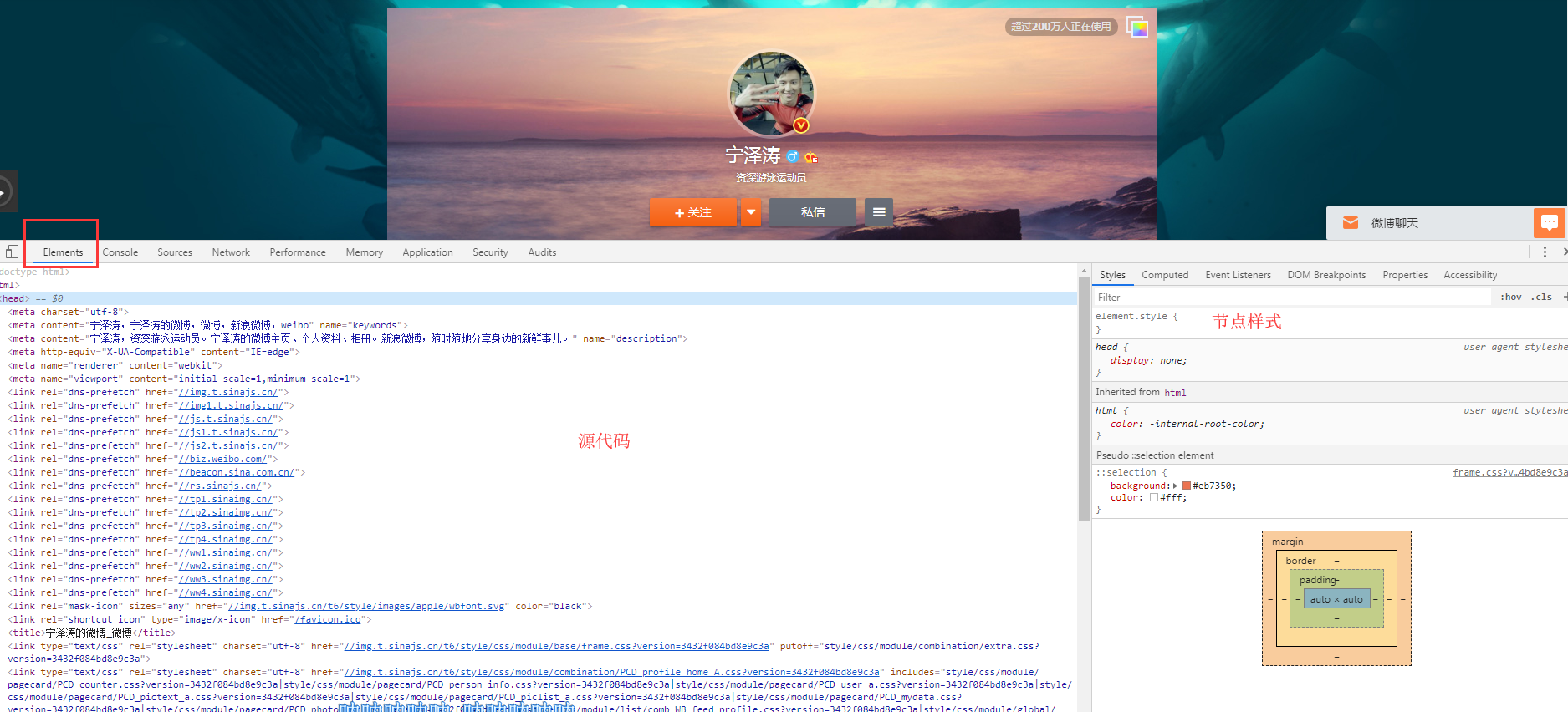Select the meta name="renderer" node
1568x712 pixels.
coord(115,365)
